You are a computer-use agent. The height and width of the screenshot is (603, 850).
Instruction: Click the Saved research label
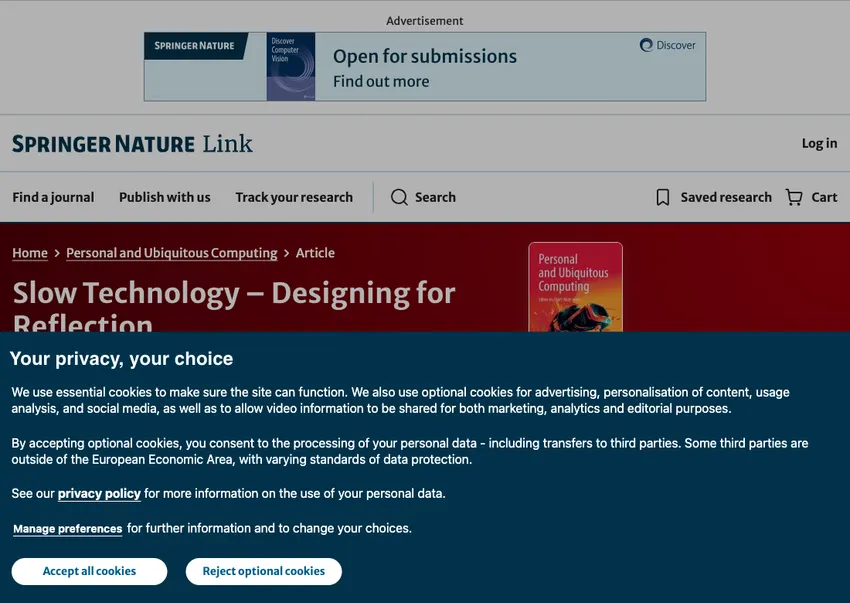pos(726,197)
